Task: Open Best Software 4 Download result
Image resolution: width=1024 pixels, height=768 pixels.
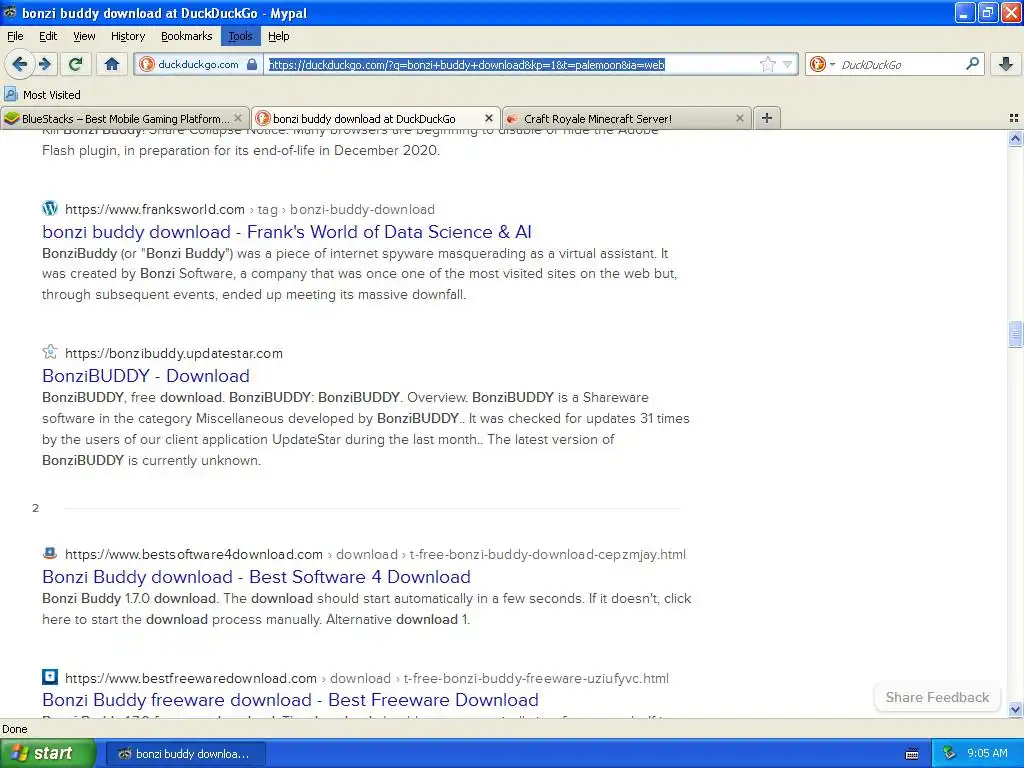Action: coord(256,577)
